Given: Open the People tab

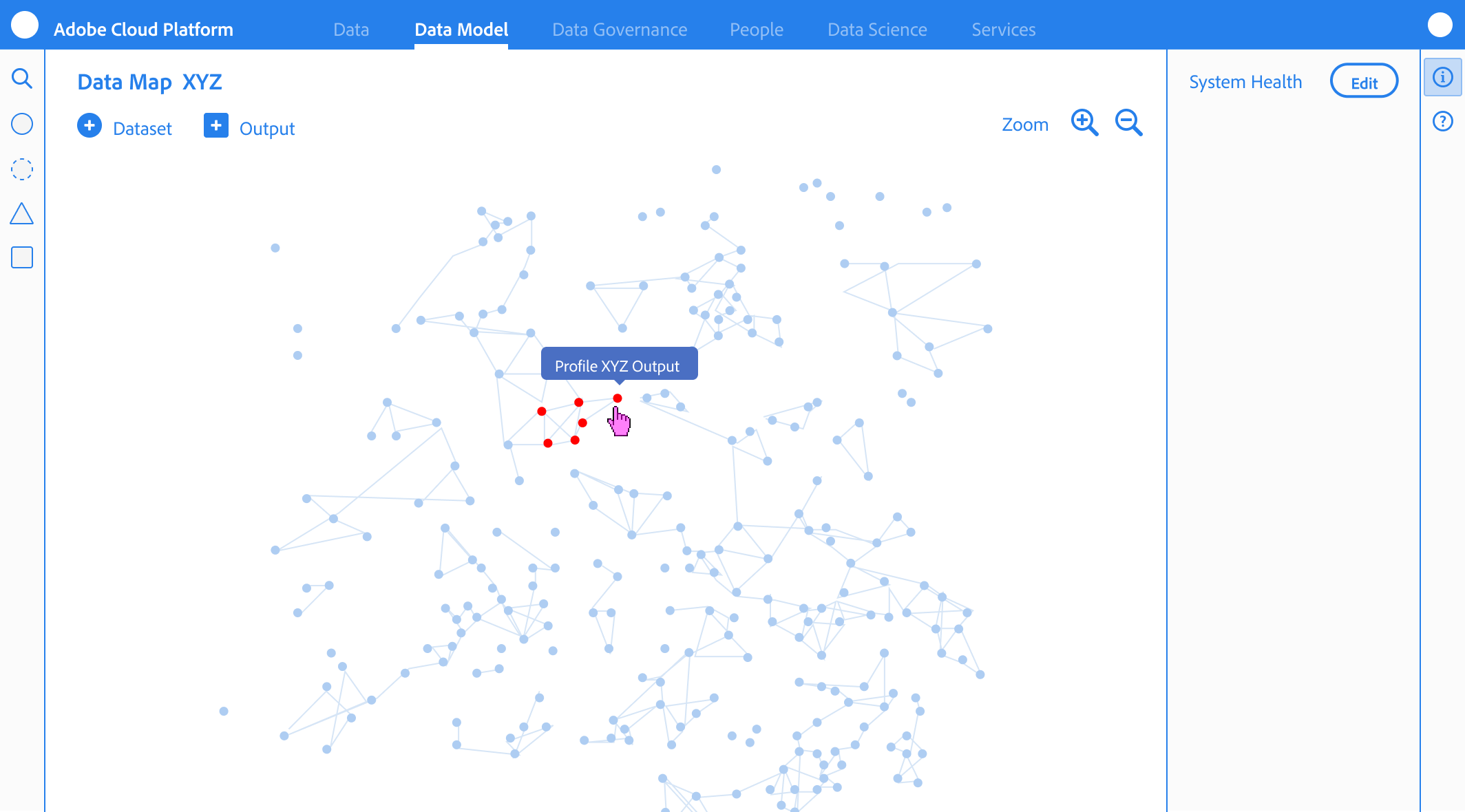Looking at the screenshot, I should (756, 30).
